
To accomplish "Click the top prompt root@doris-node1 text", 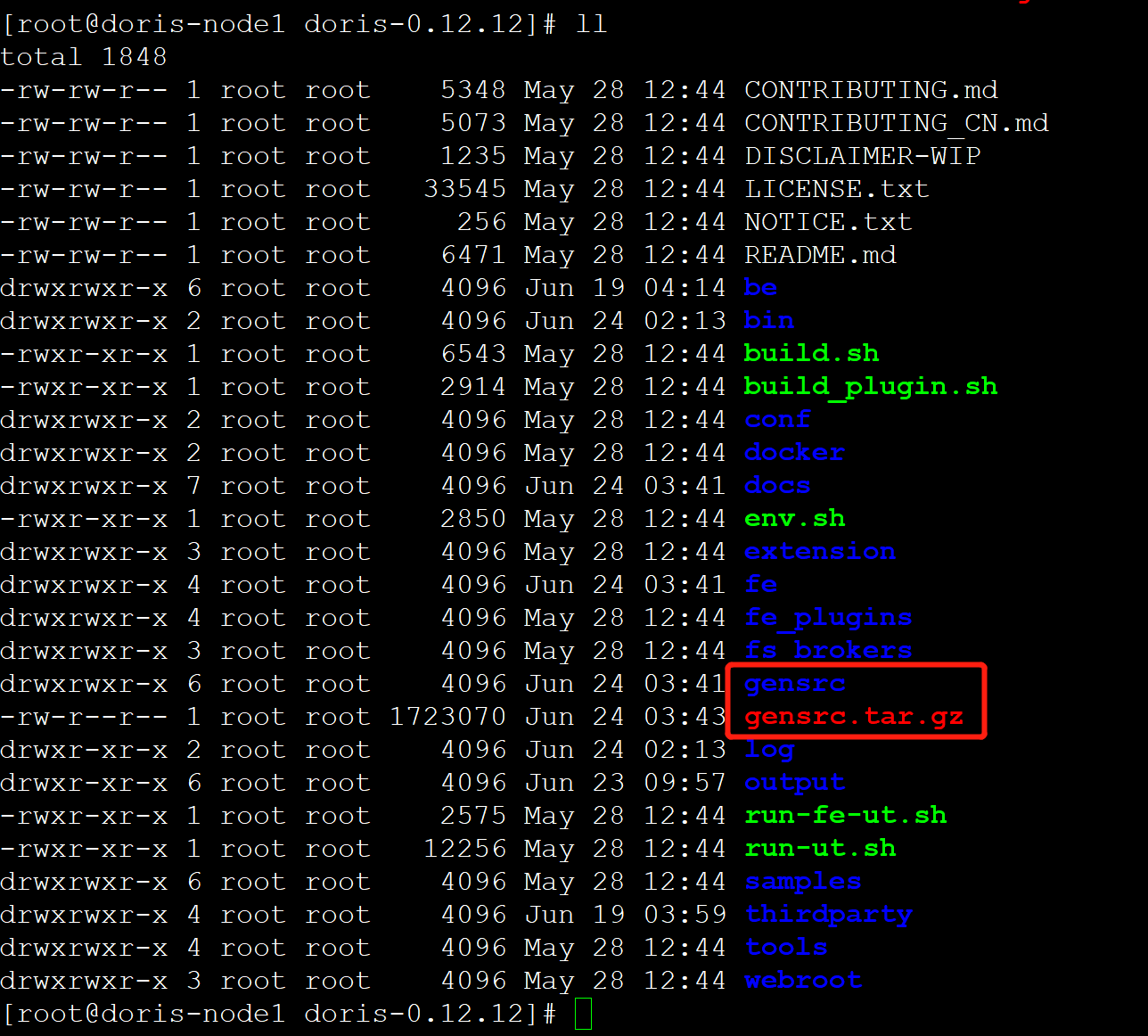I will click(151, 24).
